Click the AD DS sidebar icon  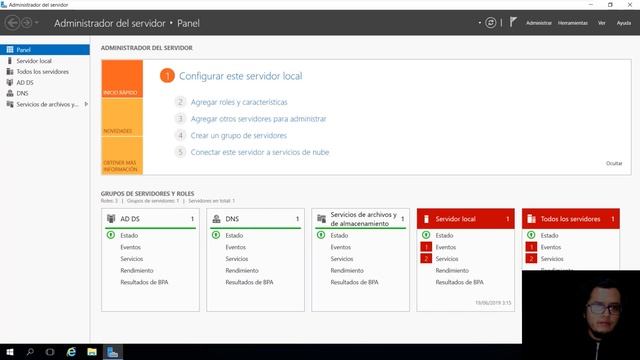pos(10,82)
